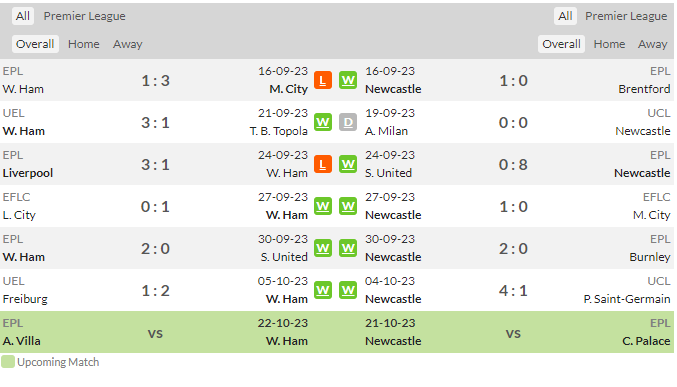The width and height of the screenshot is (677, 387).
Task: Select the right Premier League filter tab
Action: (626, 16)
